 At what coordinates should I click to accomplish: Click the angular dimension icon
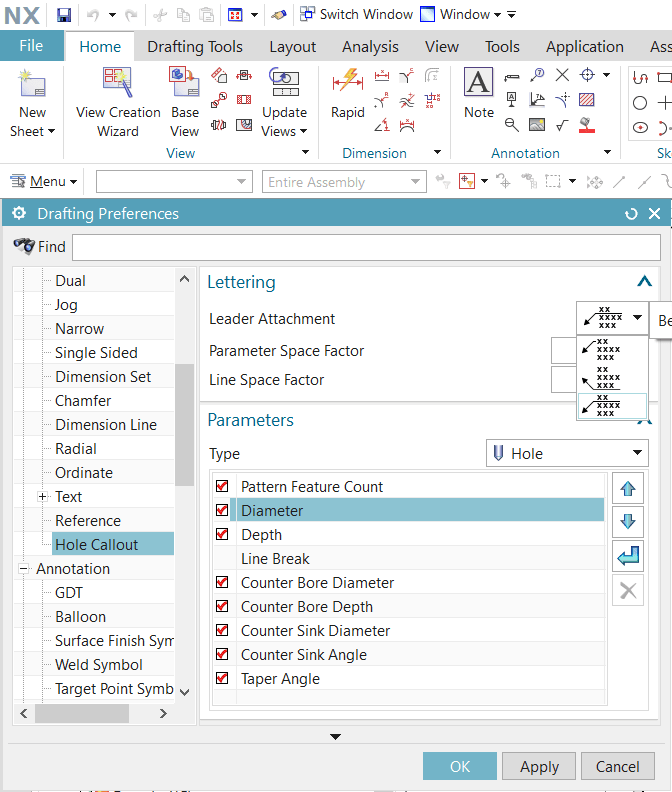click(x=381, y=125)
